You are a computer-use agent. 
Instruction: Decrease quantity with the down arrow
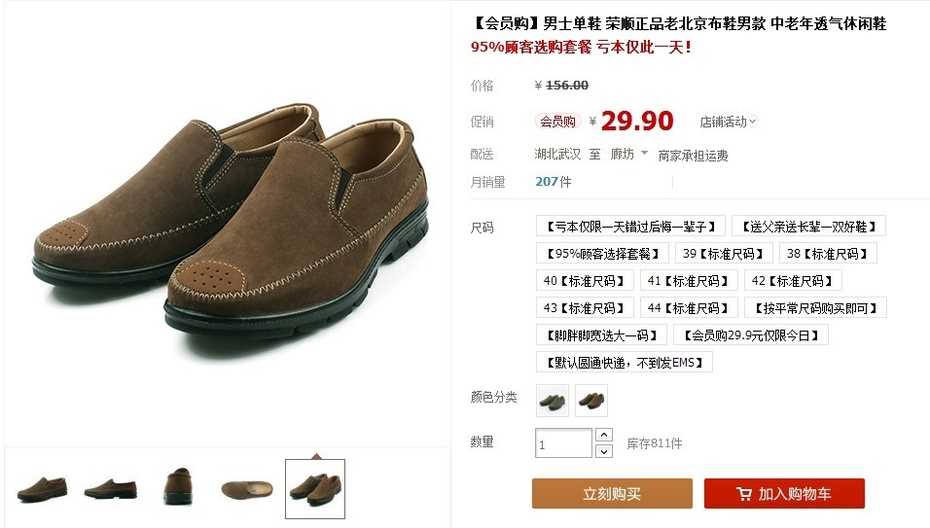604,451
